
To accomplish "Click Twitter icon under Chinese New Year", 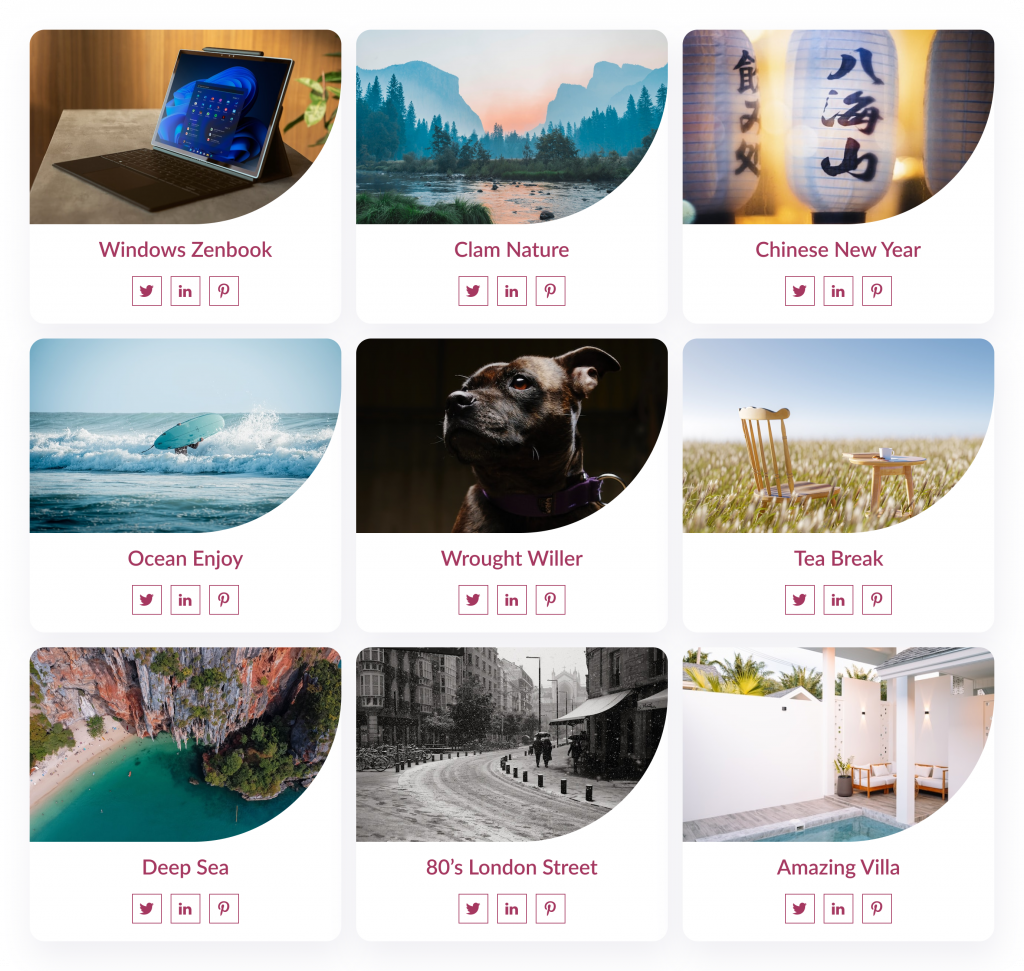I will point(799,291).
